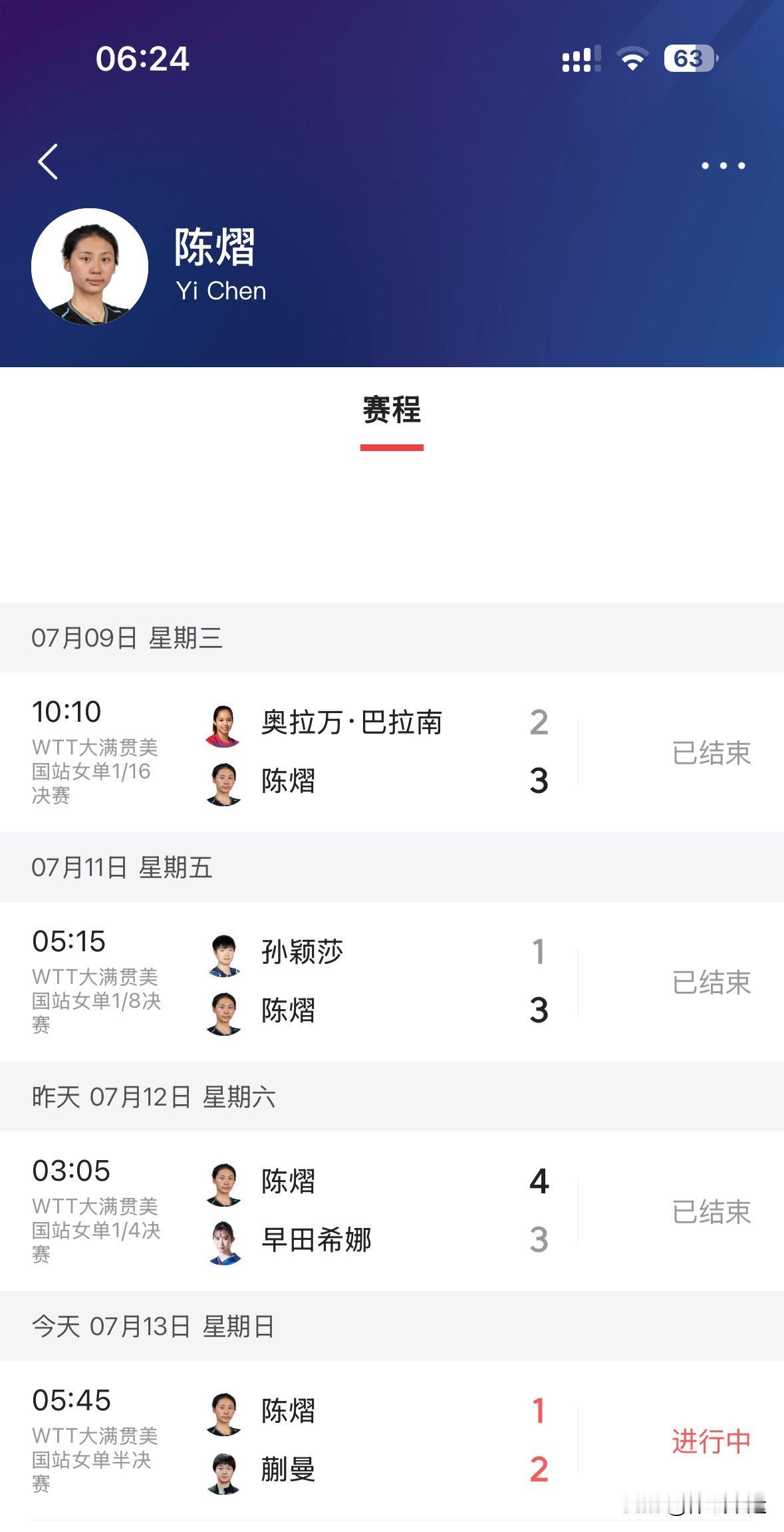Open 陈熠's large profile photo
Screen dimensions: 784x1532
tap(90, 266)
